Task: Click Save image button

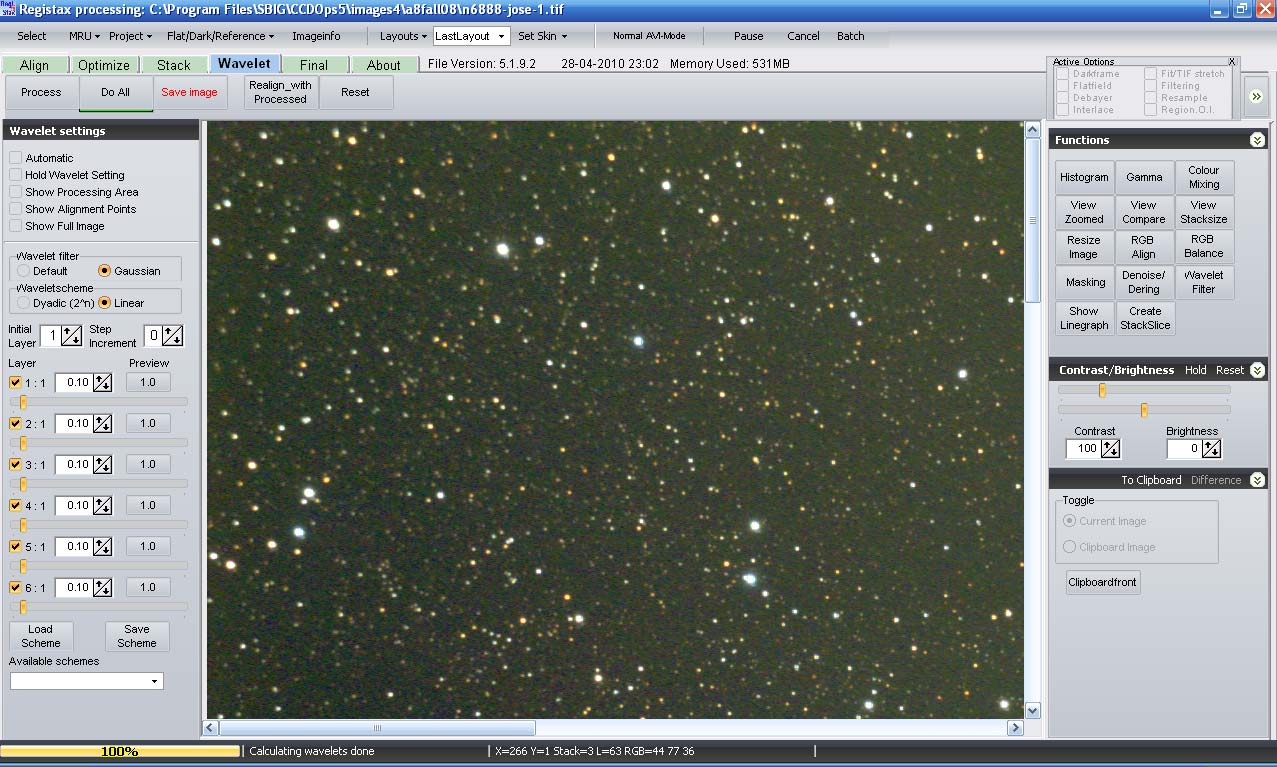Action: 189,92
